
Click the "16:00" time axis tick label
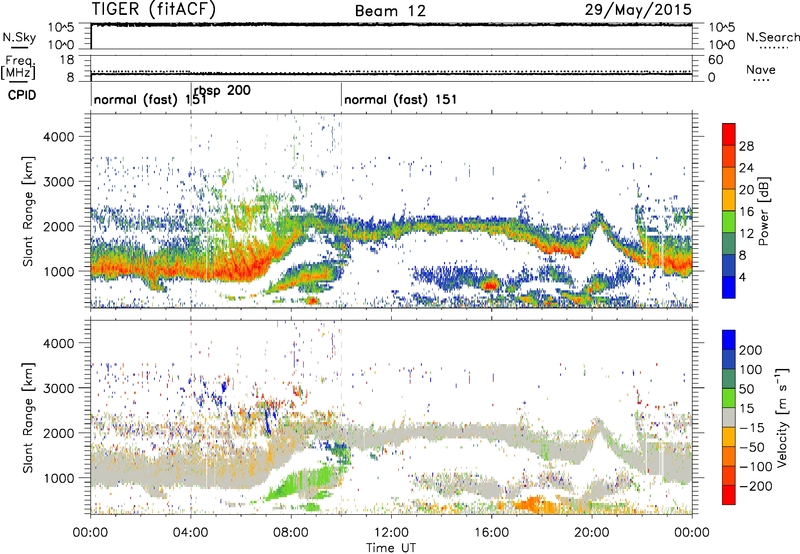491,533
